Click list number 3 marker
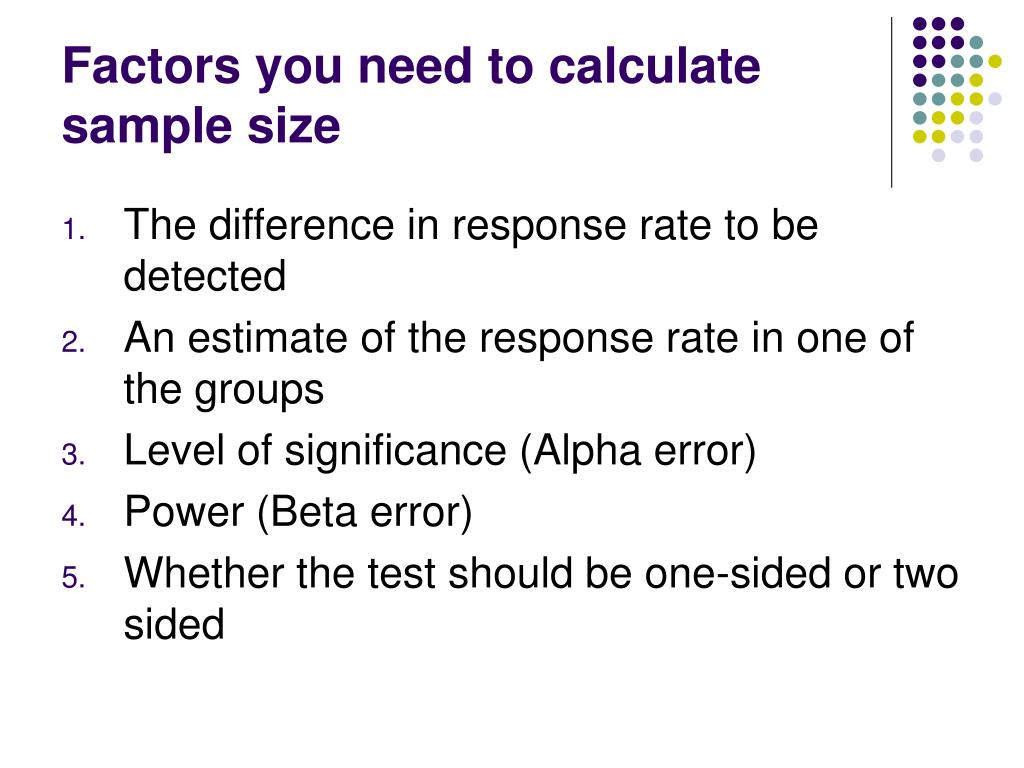This screenshot has height=768, width=1024. coord(74,455)
